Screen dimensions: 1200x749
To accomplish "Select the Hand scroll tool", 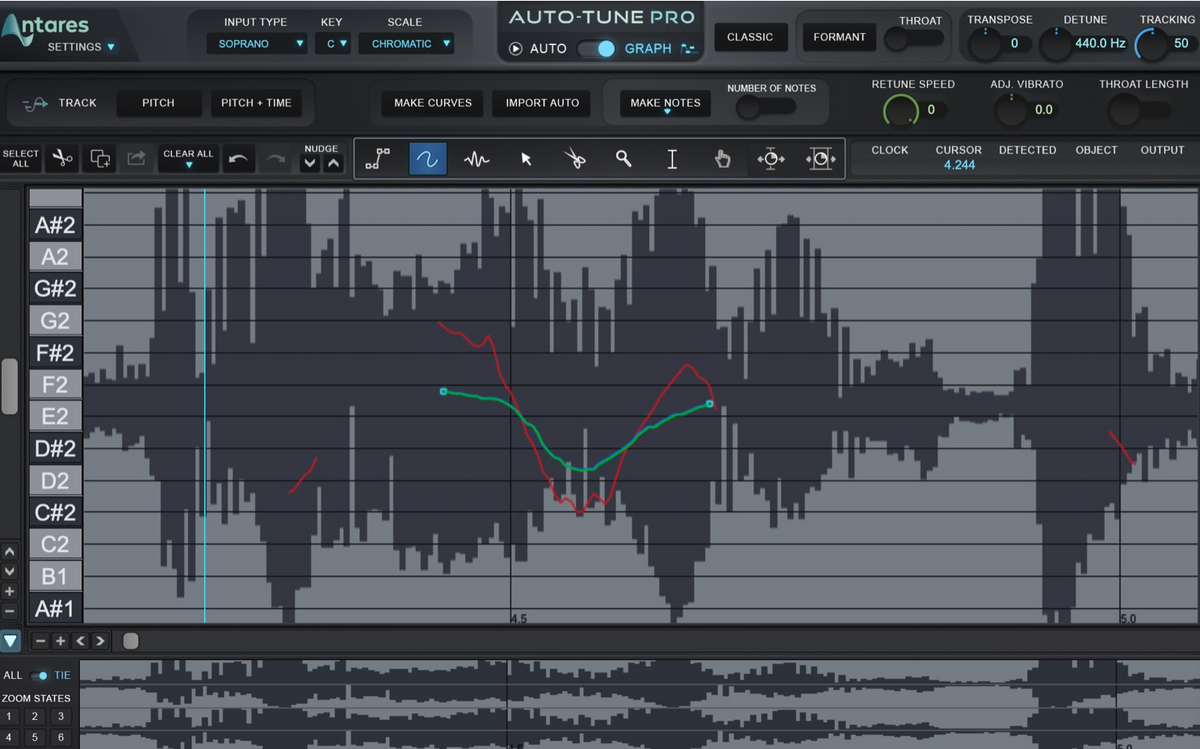I will click(722, 158).
